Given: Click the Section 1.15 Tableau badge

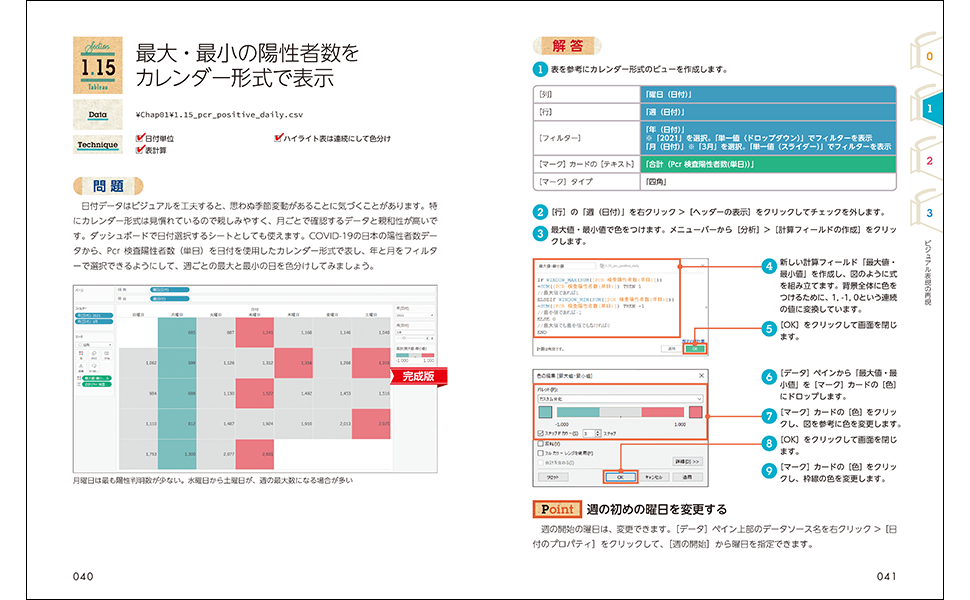Looking at the screenshot, I should [x=98, y=65].
